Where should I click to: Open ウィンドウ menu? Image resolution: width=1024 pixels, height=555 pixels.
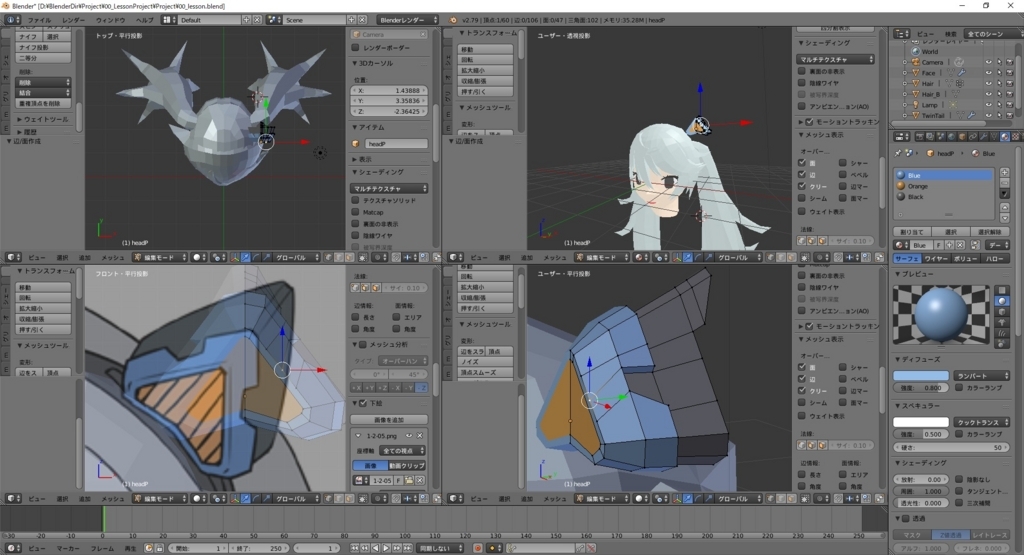pyautogui.click(x=110, y=20)
